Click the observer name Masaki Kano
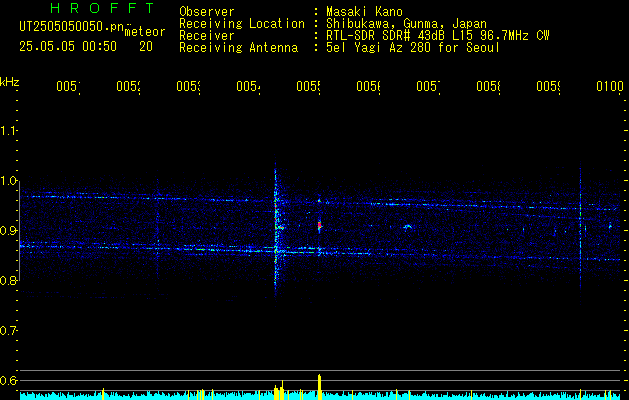Screen dimensions: 629x400 [364, 12]
